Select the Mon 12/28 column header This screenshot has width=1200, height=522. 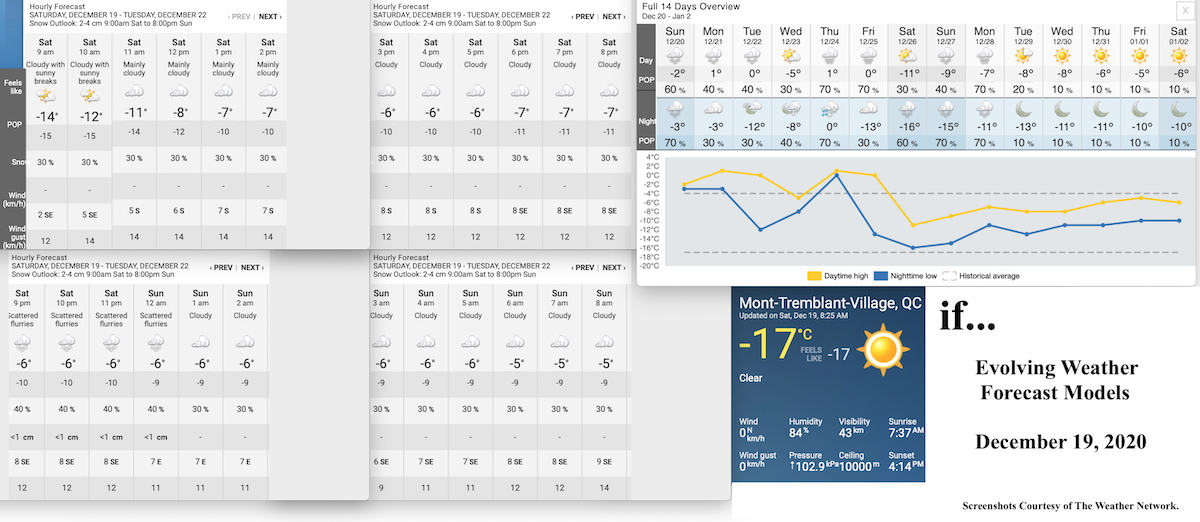984,36
